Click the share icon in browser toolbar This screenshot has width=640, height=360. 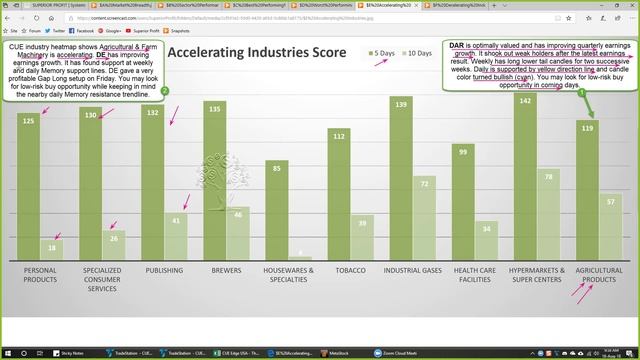click(618, 18)
